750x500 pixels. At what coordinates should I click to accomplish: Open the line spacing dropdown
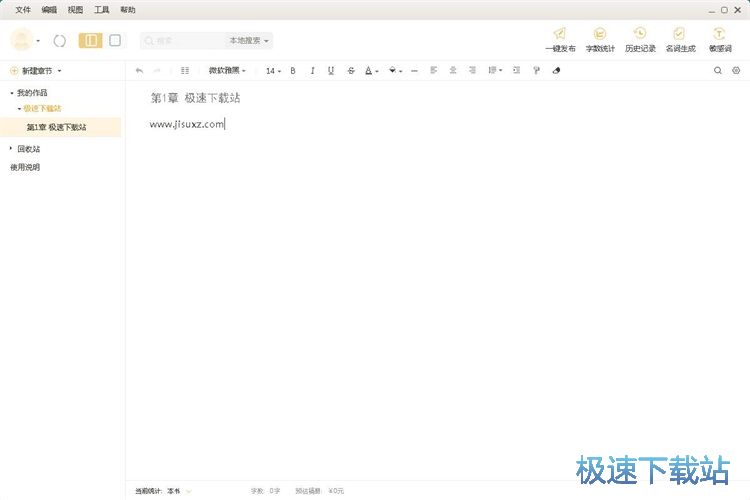495,70
